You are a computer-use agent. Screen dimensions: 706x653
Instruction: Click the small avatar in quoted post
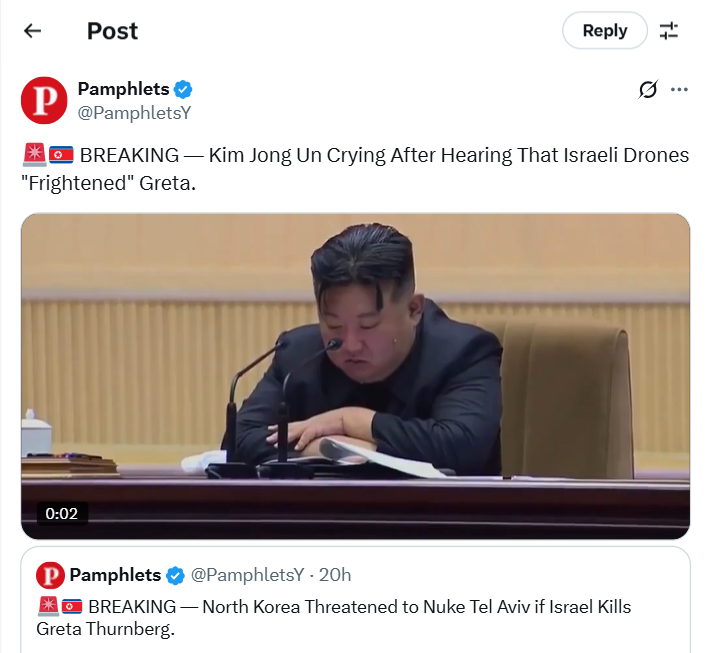coord(50,575)
